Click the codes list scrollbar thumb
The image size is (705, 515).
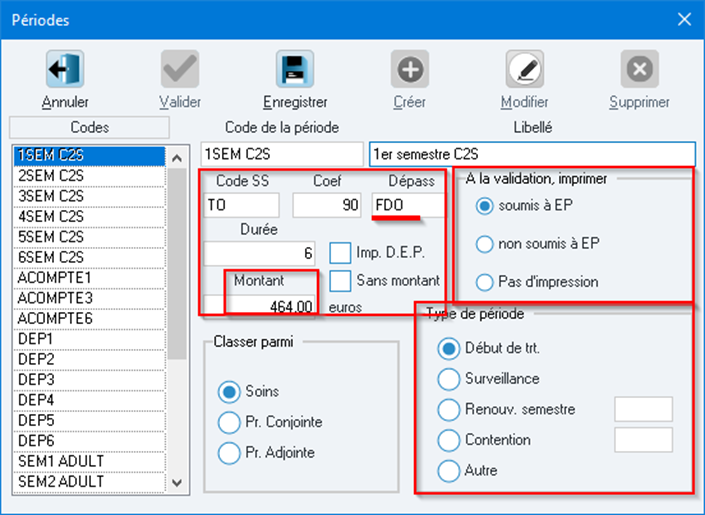coord(177,264)
